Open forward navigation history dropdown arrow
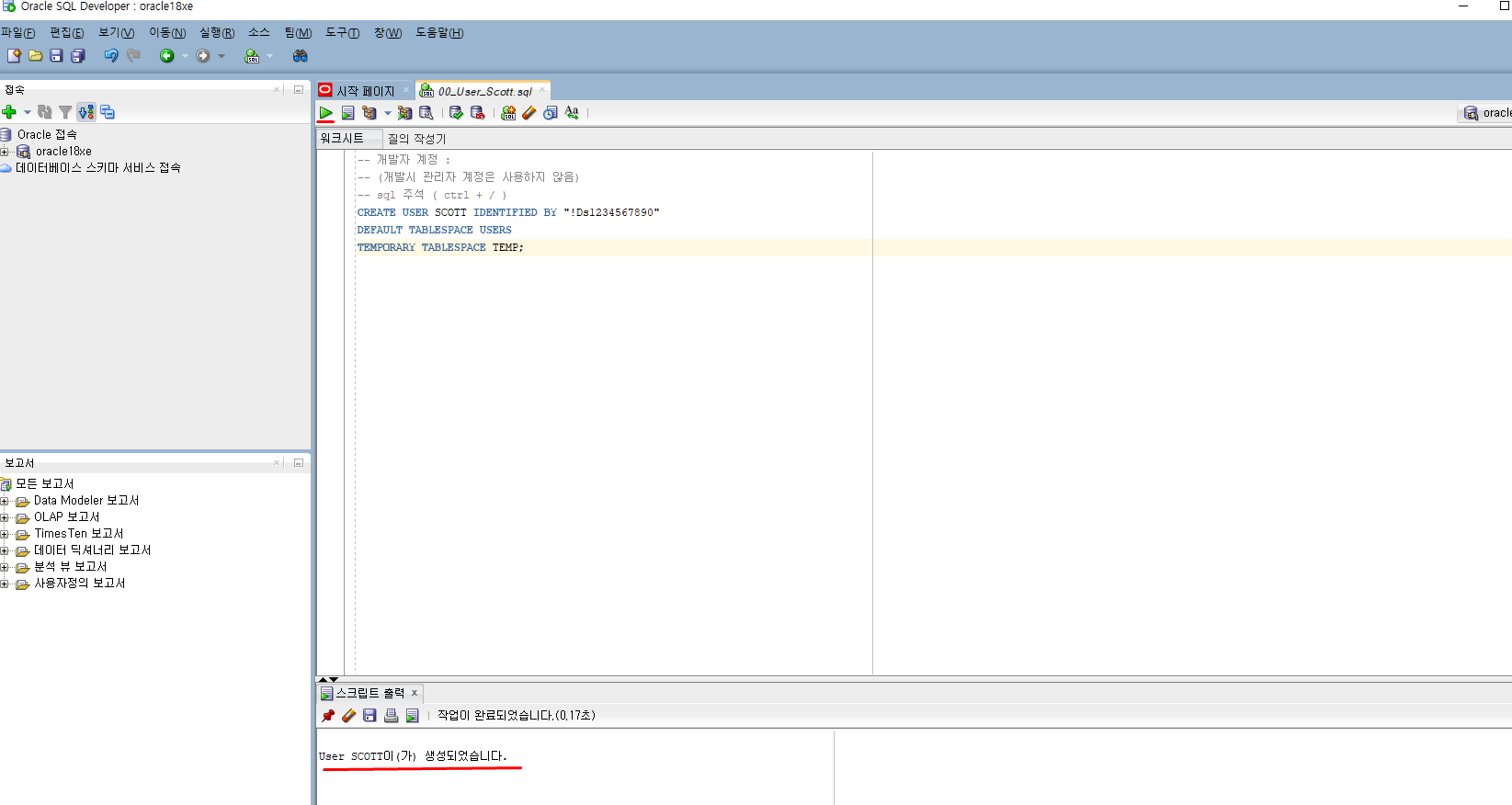Image resolution: width=1512 pixels, height=805 pixels. point(222,56)
